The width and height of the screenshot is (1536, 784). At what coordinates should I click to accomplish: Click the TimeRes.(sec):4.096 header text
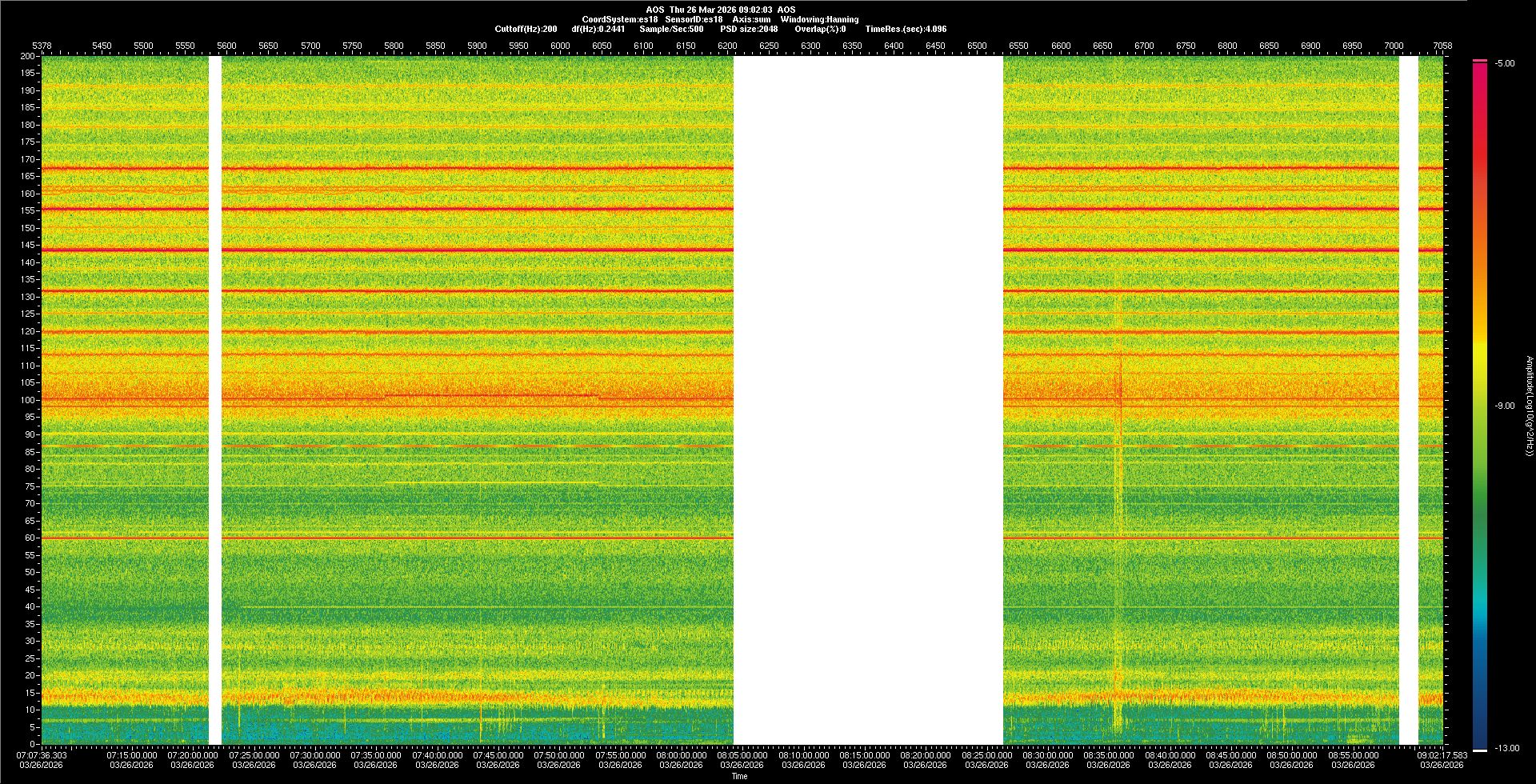(905, 29)
